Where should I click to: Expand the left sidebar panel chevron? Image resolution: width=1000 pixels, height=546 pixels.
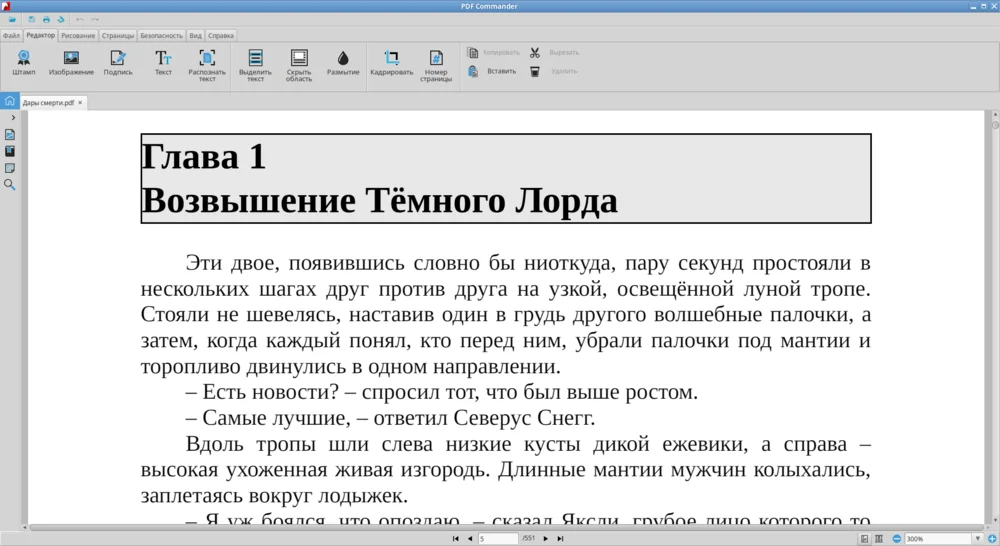(12, 118)
